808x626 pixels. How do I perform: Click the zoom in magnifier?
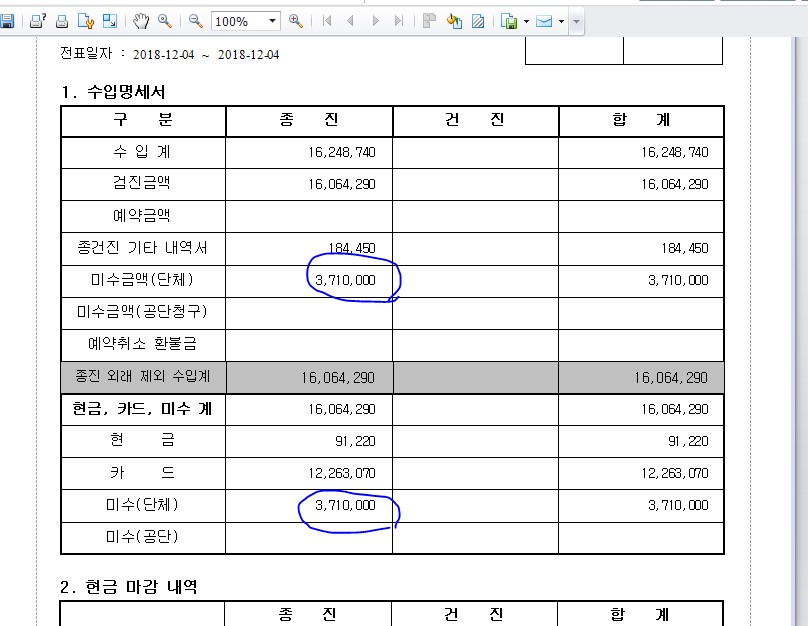click(296, 21)
